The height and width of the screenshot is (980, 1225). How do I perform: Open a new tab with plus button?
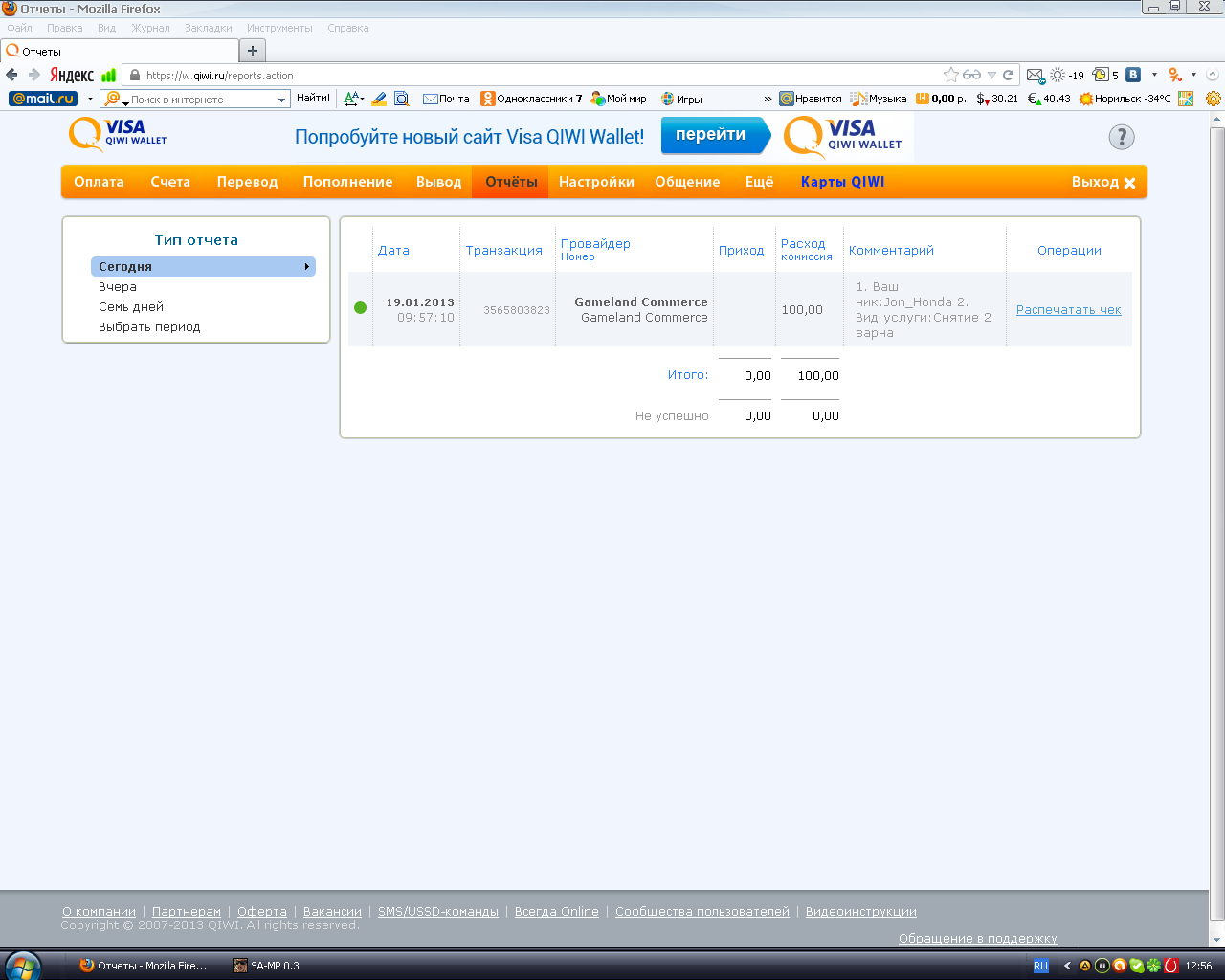(x=253, y=51)
